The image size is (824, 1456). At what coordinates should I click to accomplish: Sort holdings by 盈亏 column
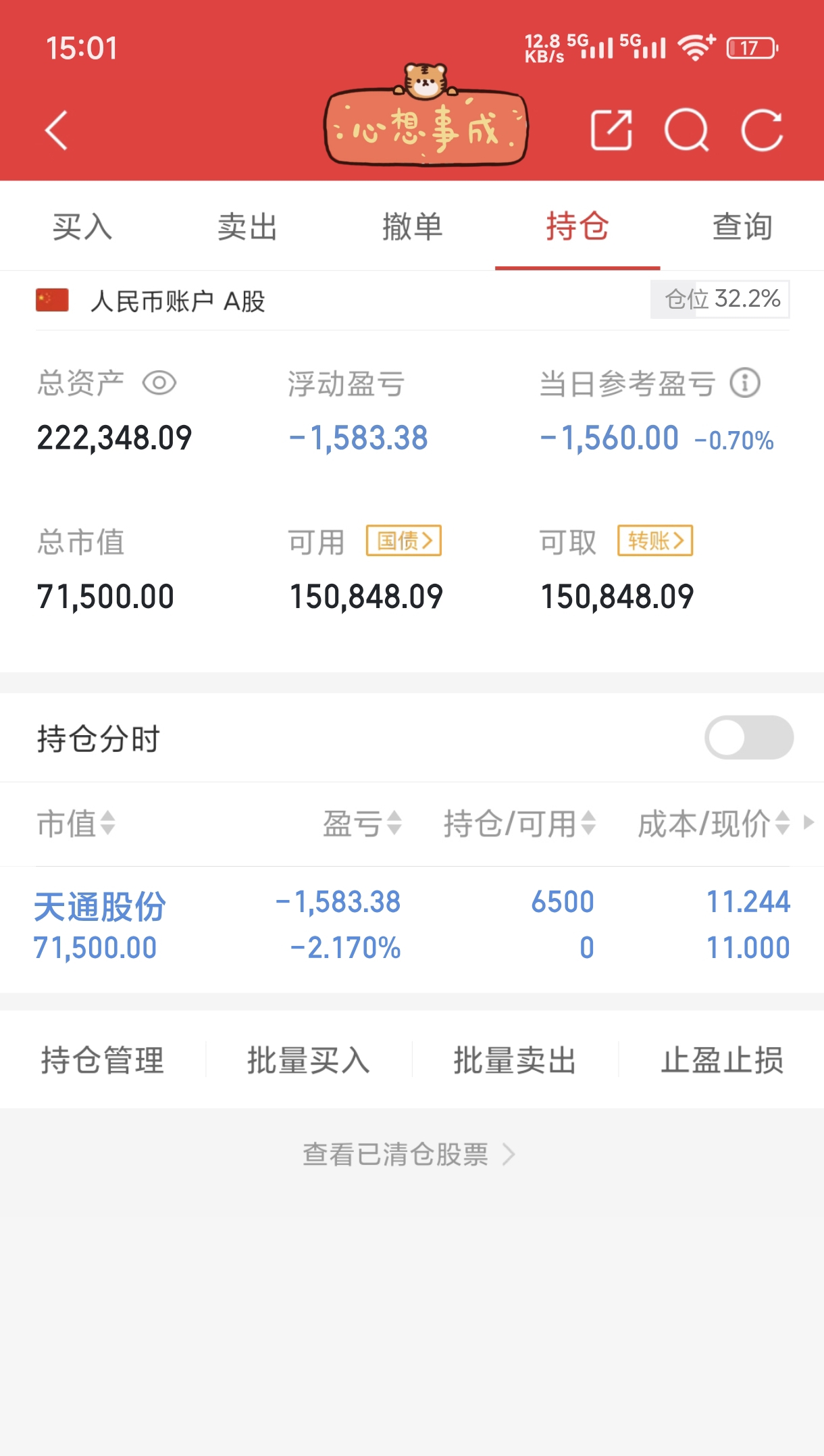362,824
